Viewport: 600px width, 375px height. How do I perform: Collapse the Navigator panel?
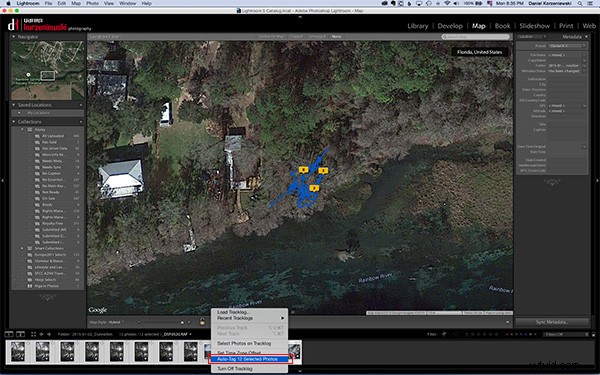[x=14, y=37]
